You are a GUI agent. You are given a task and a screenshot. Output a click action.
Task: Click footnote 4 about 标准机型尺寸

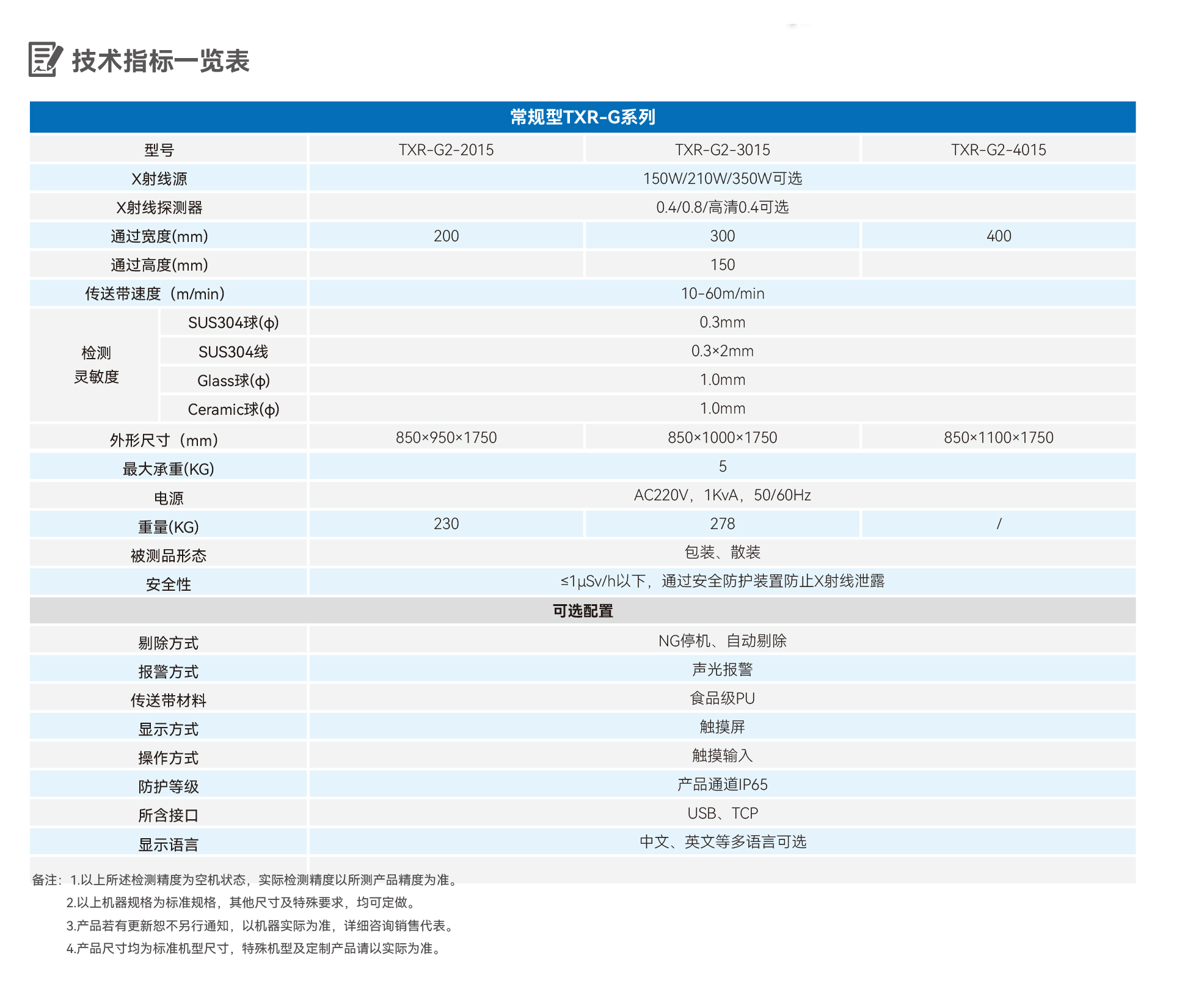click(253, 948)
